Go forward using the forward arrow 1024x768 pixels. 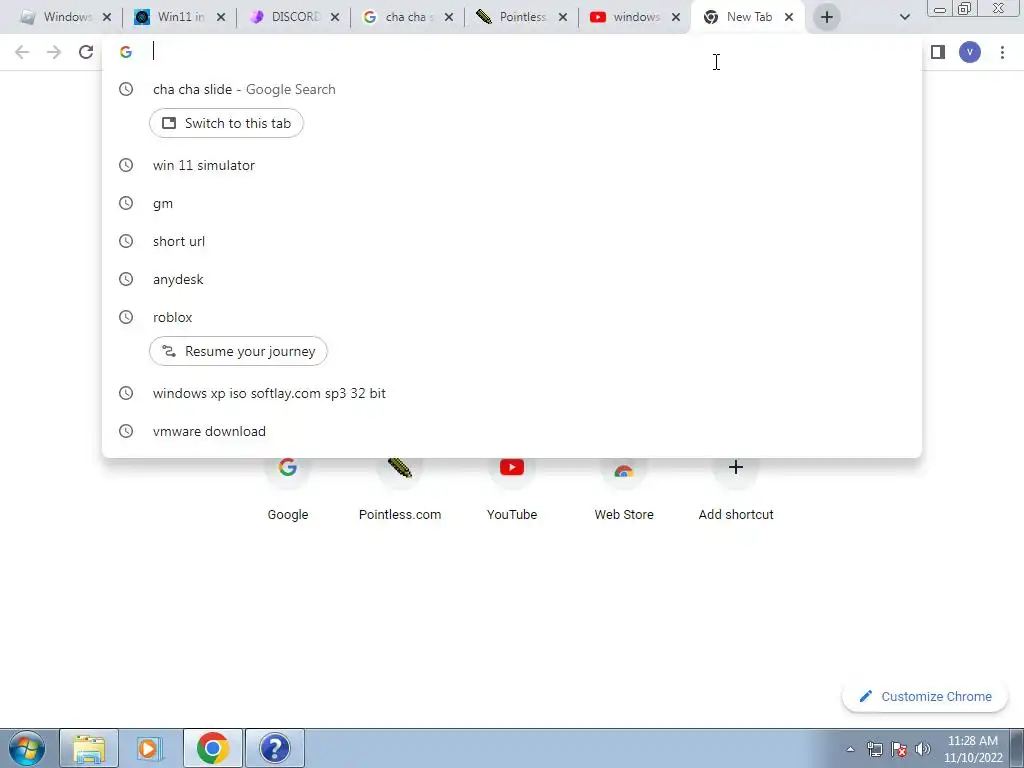point(54,52)
